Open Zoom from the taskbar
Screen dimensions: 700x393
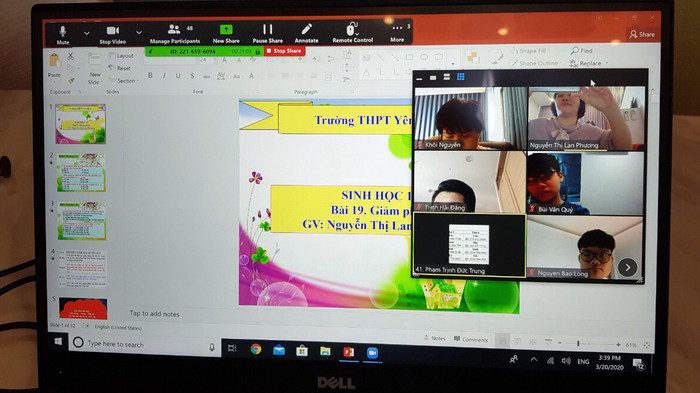point(372,353)
